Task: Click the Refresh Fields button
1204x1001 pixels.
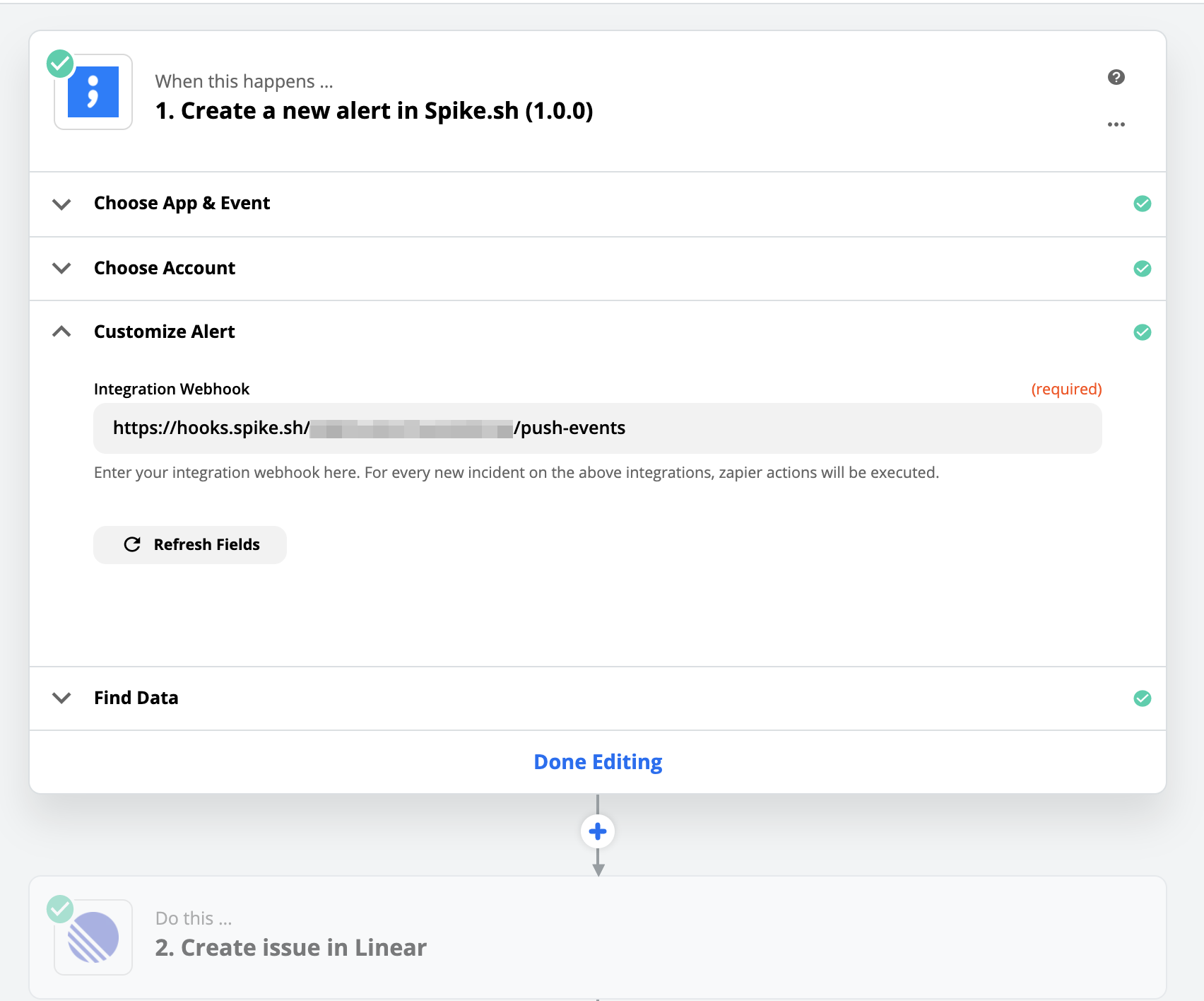Action: coord(190,544)
